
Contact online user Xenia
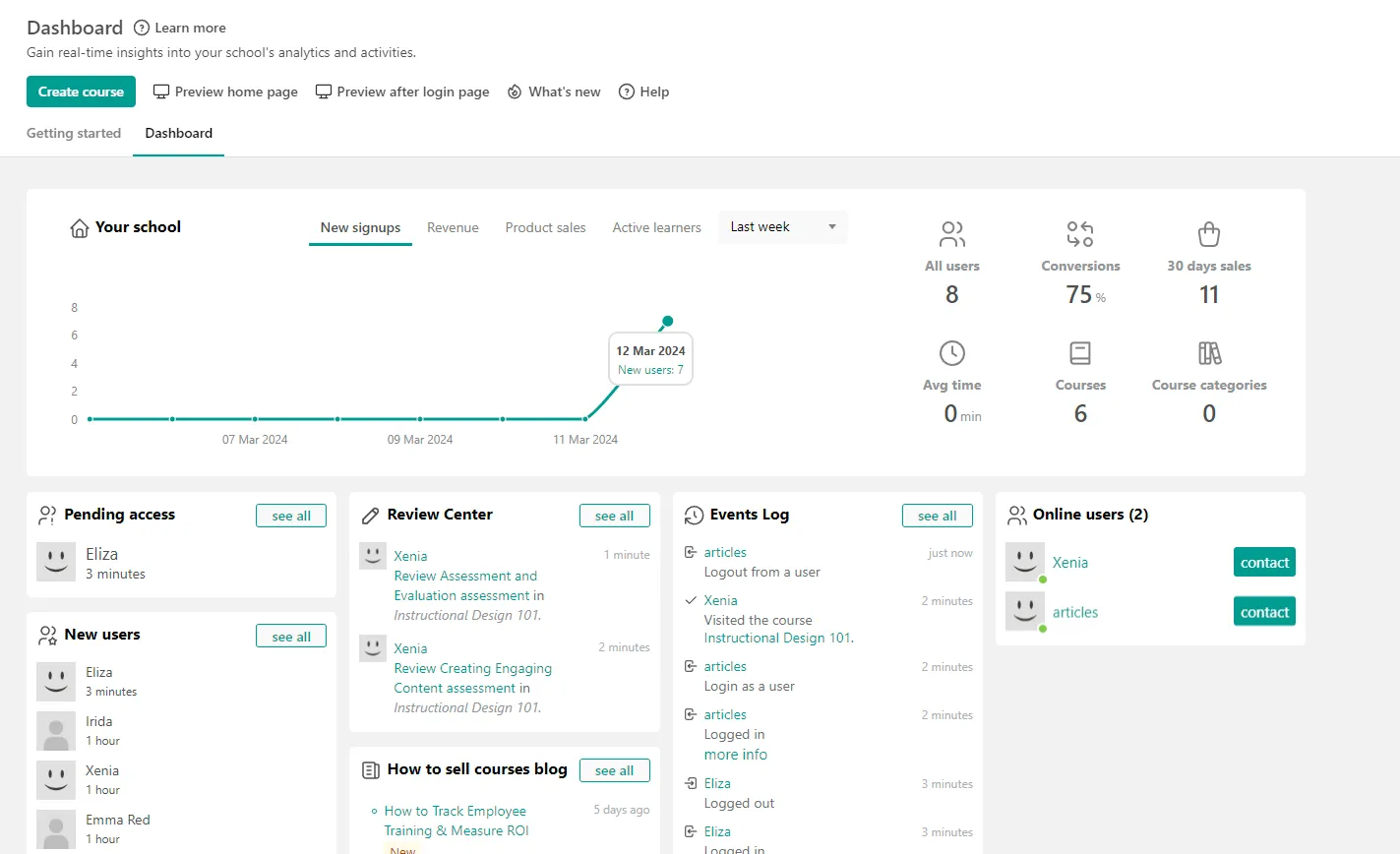coord(1263,562)
